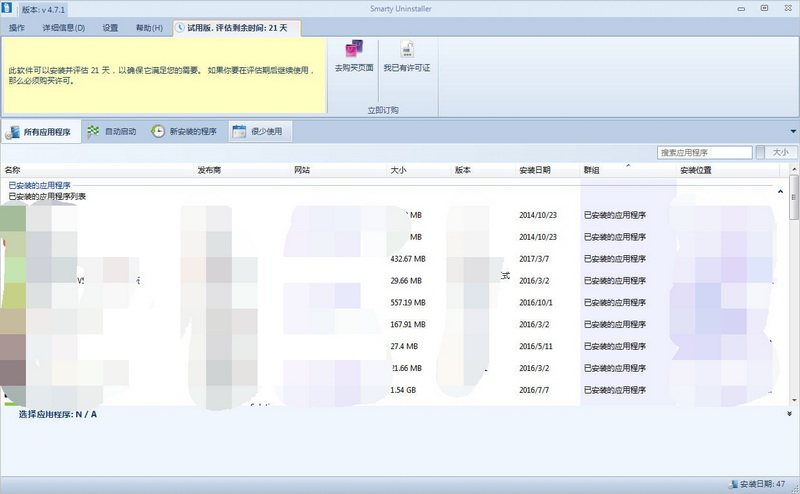Image resolution: width=800 pixels, height=494 pixels.
Task: Expand the details panel double chevron
Action: (789, 414)
